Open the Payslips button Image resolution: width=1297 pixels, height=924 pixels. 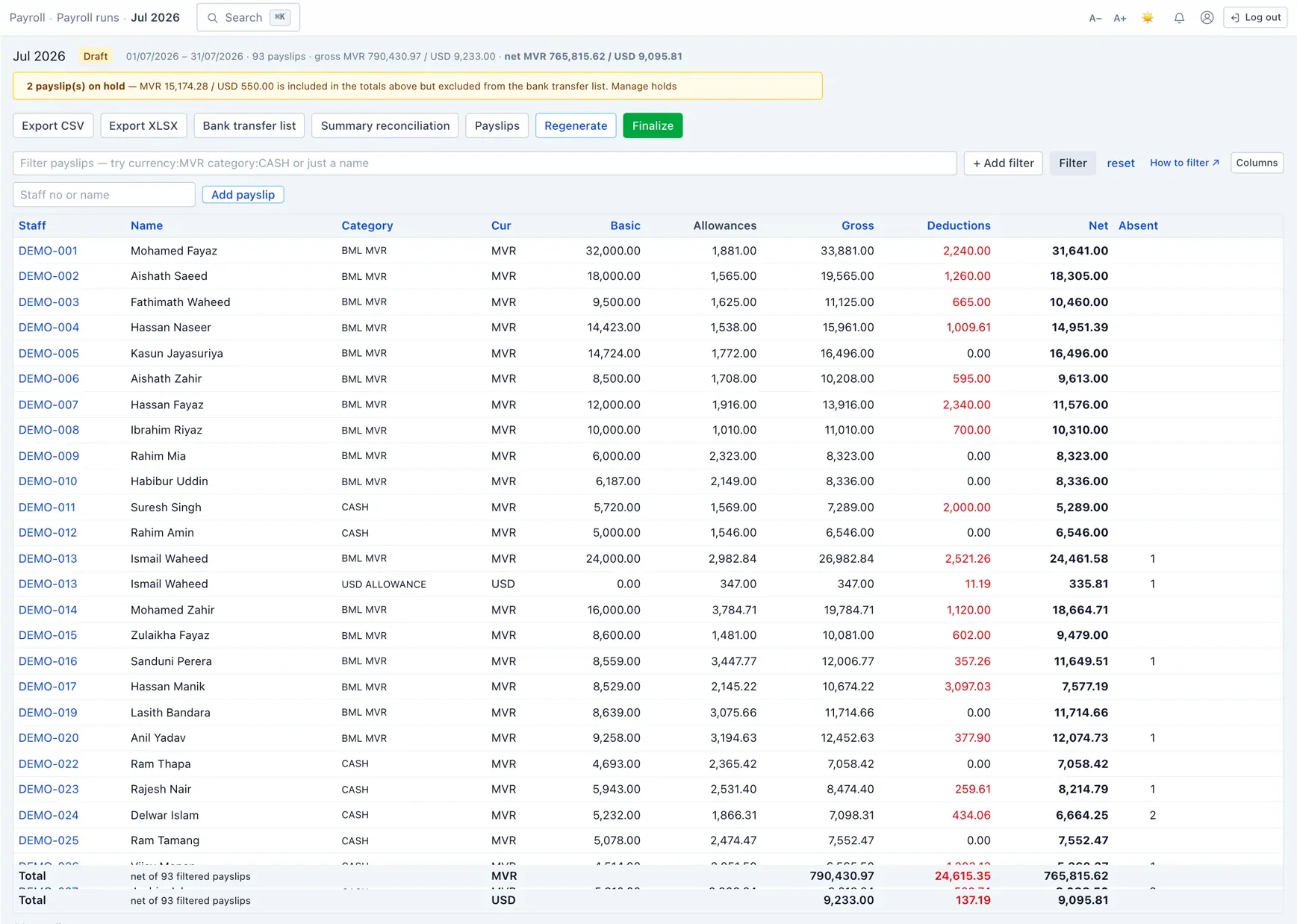tap(497, 125)
